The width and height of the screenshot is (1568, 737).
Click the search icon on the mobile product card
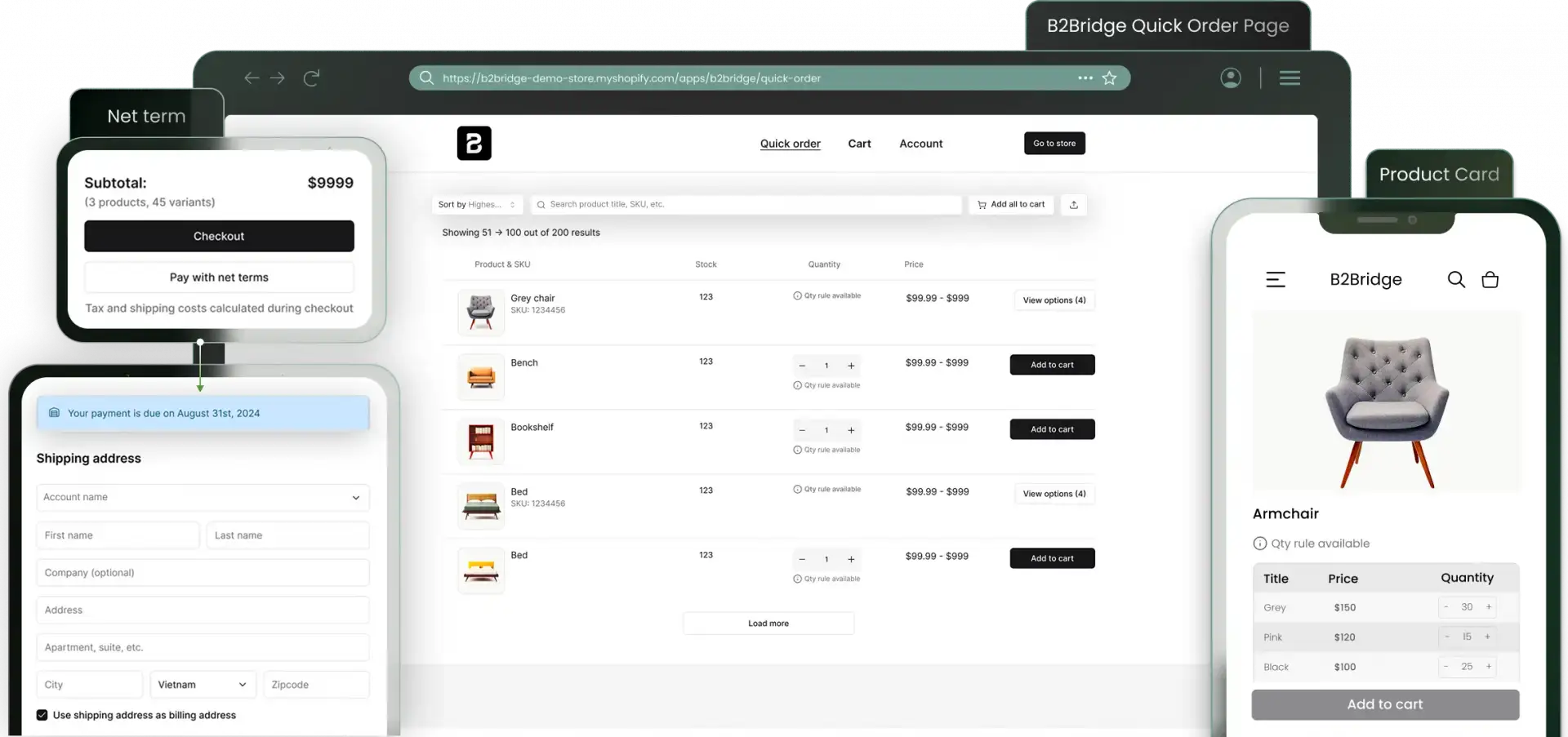[x=1456, y=279]
